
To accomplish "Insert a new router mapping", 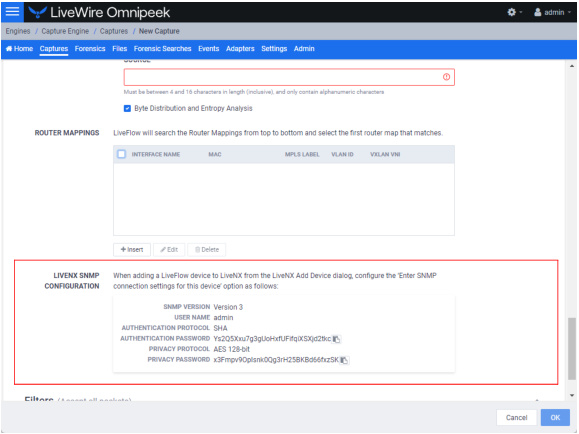I will (132, 250).
